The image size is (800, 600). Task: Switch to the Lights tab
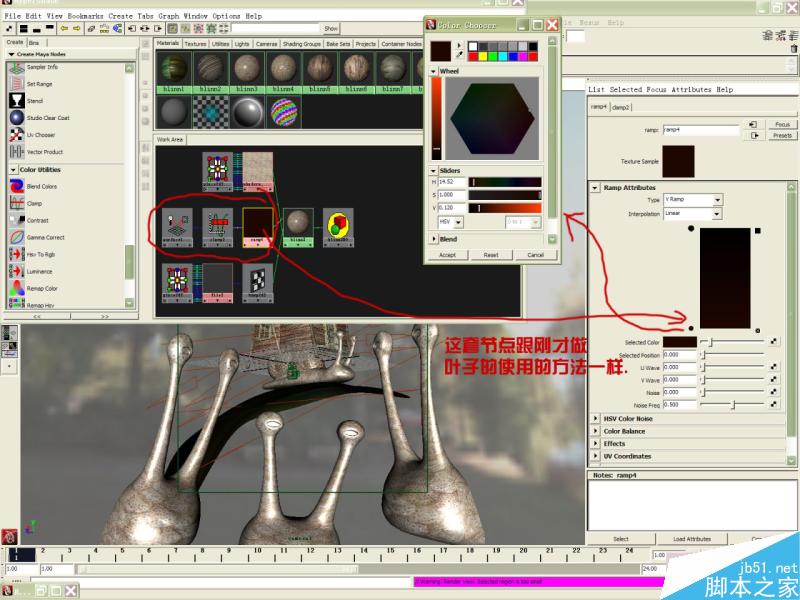coord(242,44)
